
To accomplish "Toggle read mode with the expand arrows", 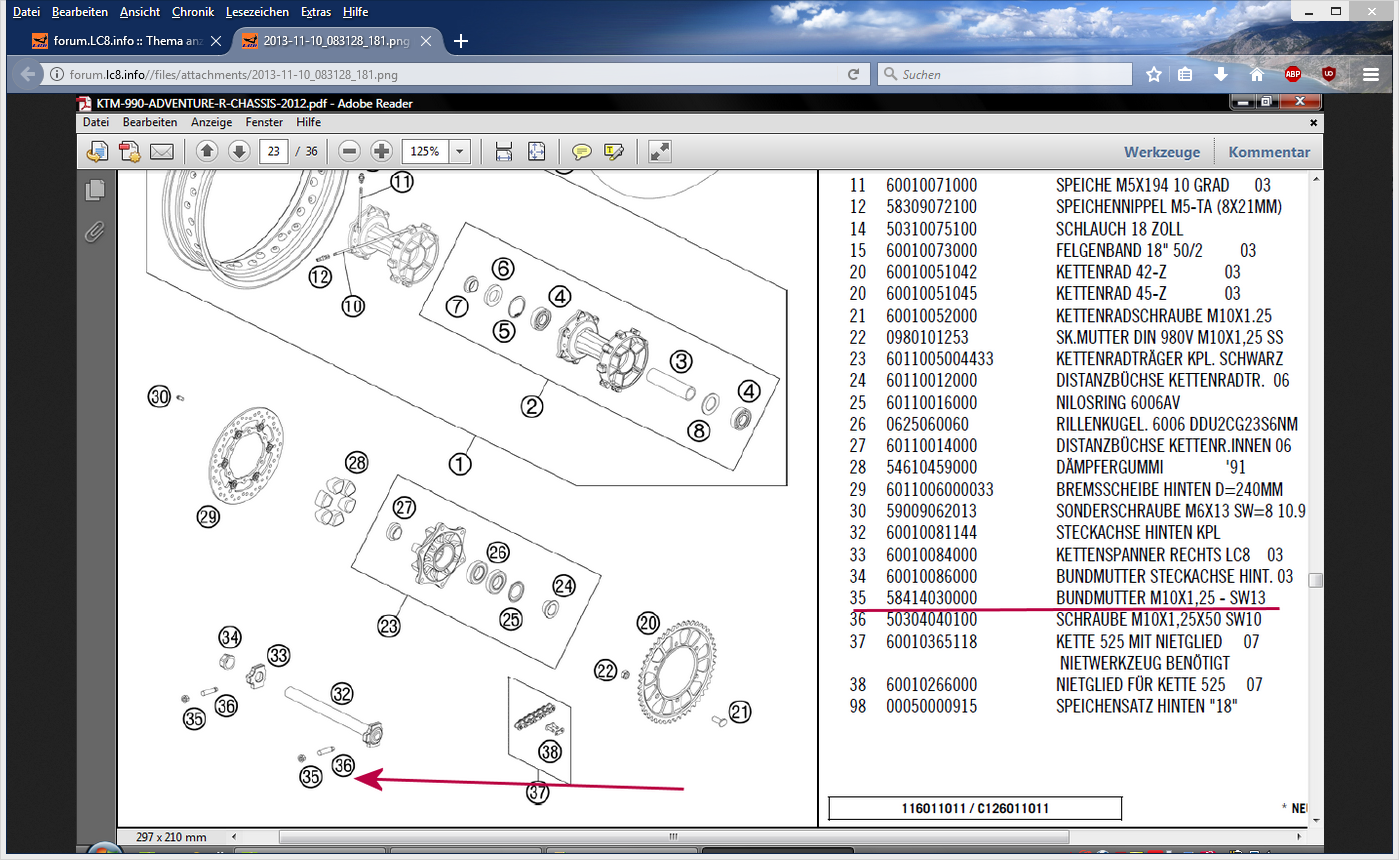I will point(659,151).
